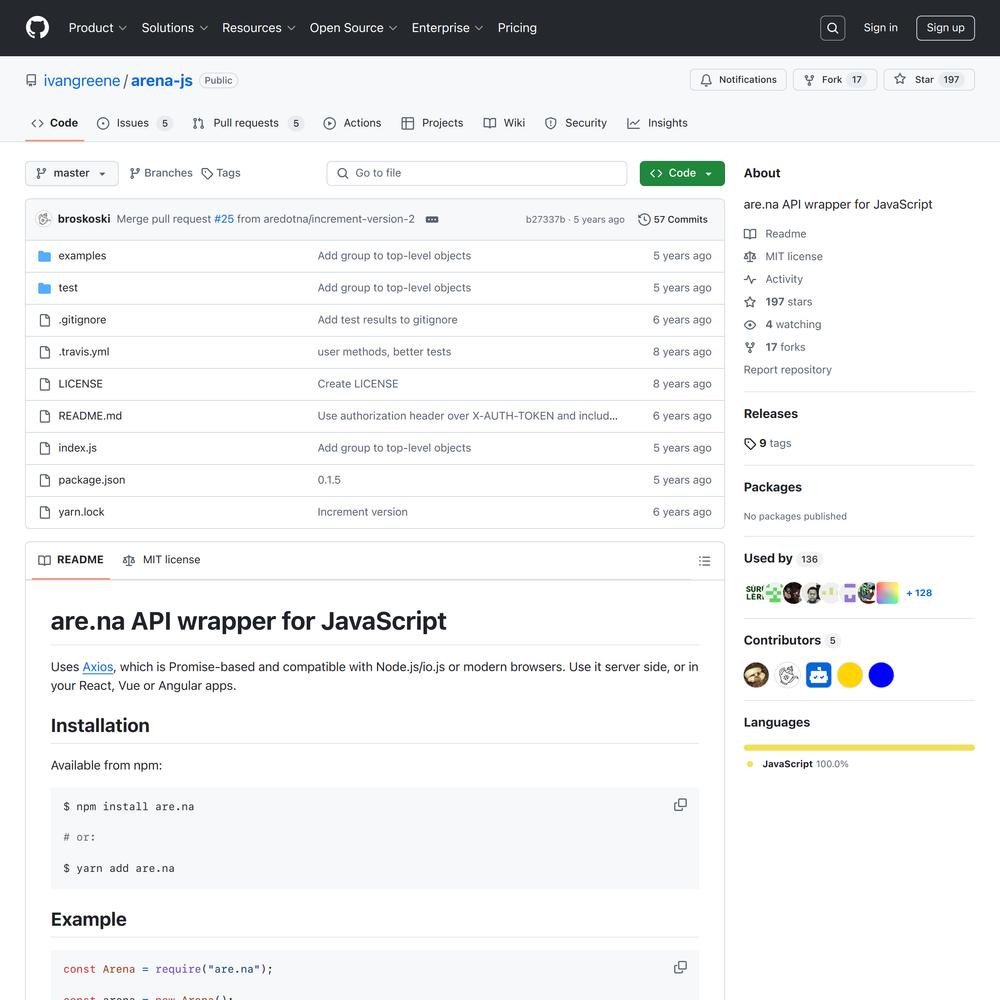
Task: Expand commit message ellipsis button
Action: click(x=432, y=219)
